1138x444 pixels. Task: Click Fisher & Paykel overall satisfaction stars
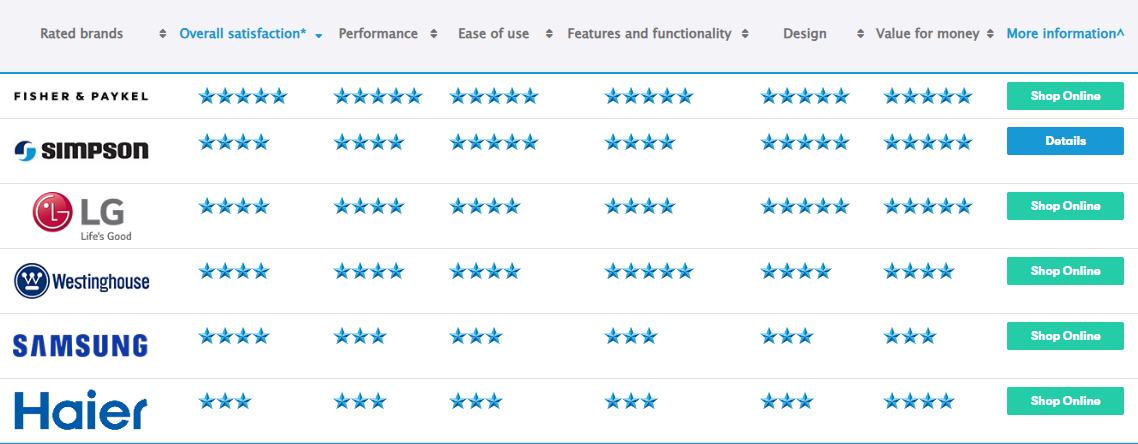243,96
